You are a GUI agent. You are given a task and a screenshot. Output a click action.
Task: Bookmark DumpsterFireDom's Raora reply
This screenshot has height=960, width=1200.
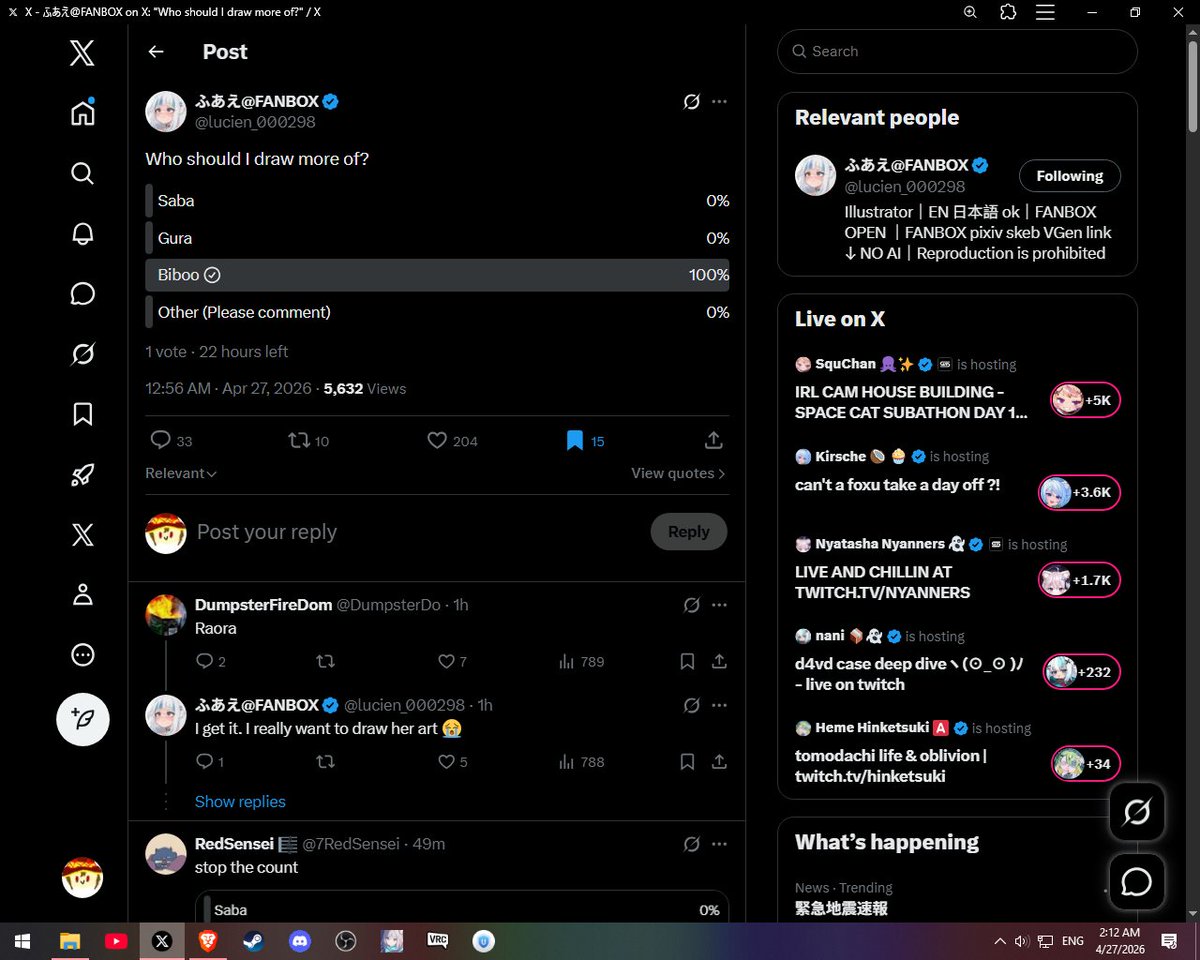point(687,662)
